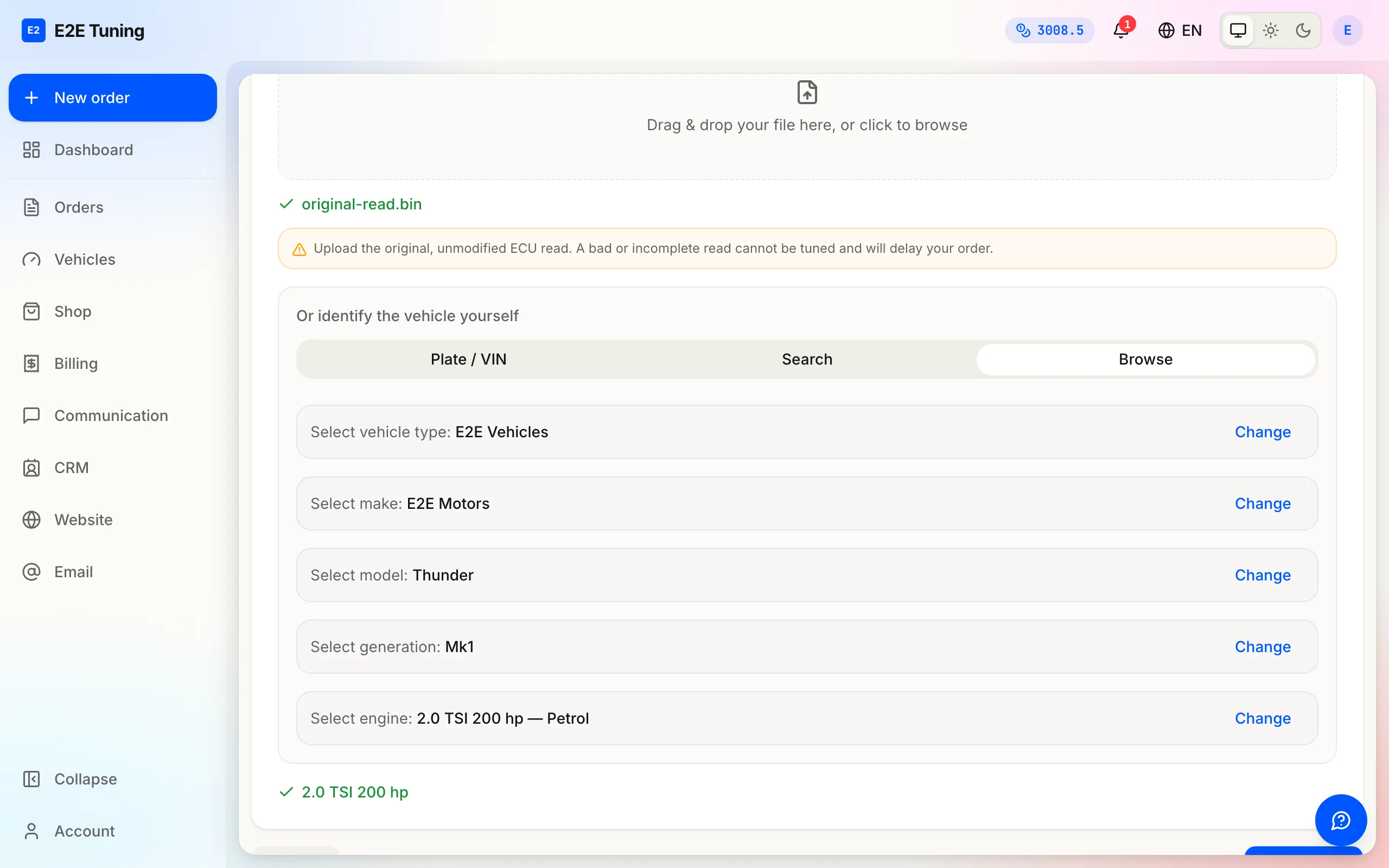Click the Orders document icon
1389x868 pixels.
click(31, 207)
